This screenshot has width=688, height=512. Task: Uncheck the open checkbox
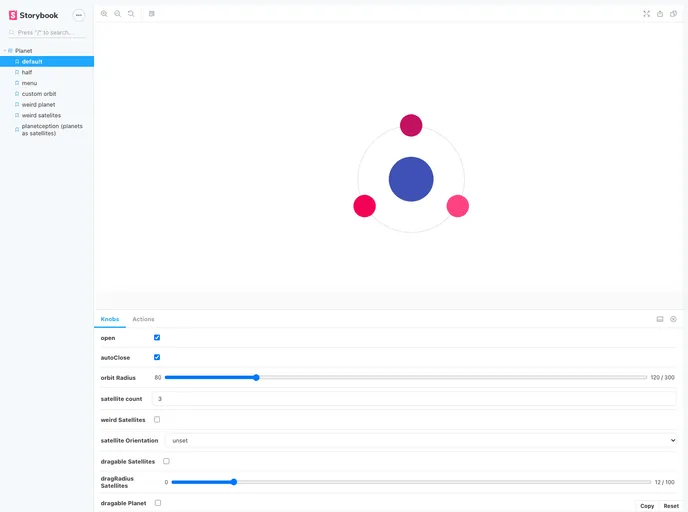point(157,337)
